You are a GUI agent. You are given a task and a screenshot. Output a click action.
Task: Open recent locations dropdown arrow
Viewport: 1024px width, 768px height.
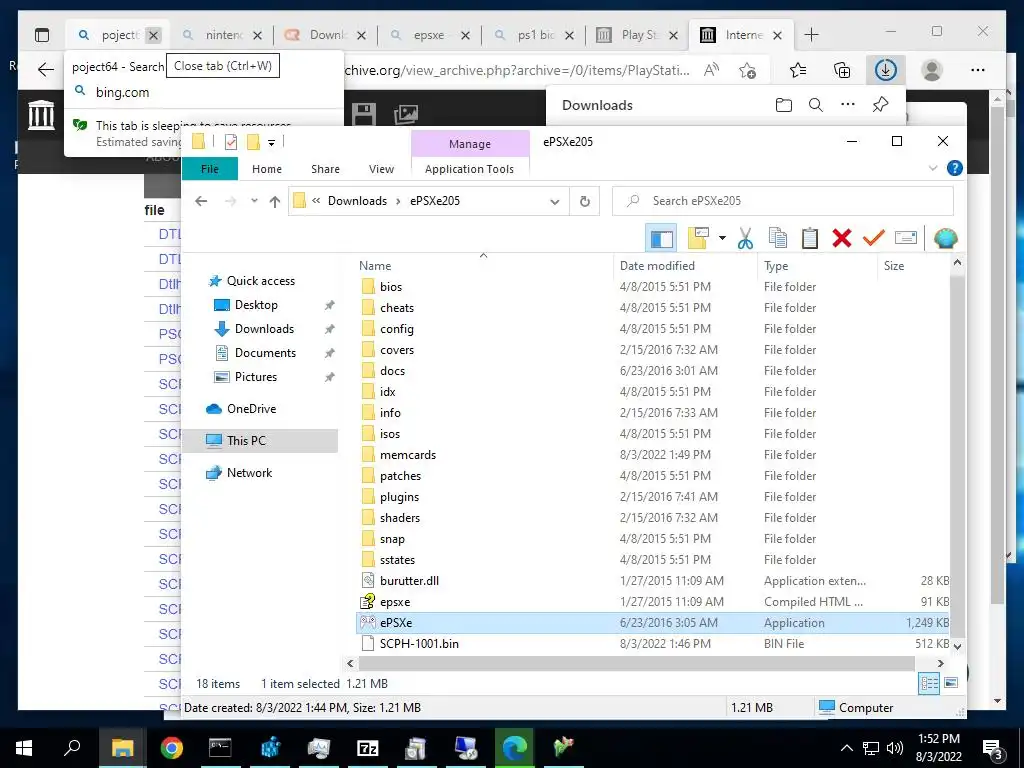pos(254,201)
